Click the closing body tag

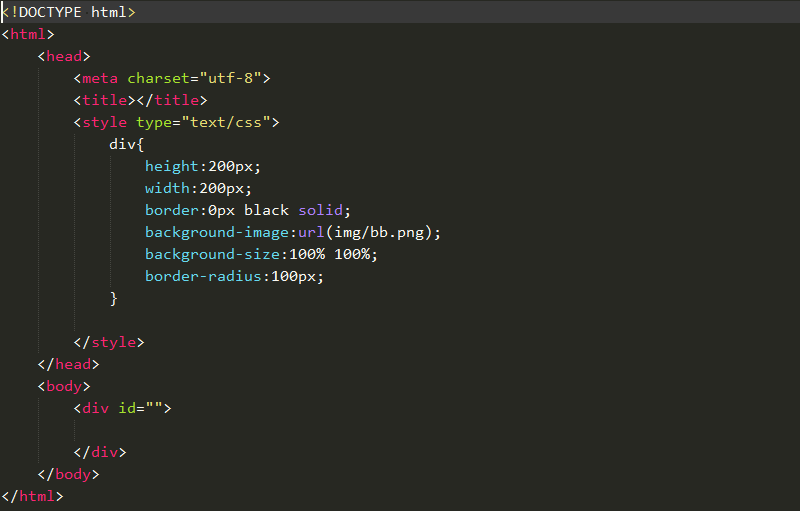coord(68,474)
